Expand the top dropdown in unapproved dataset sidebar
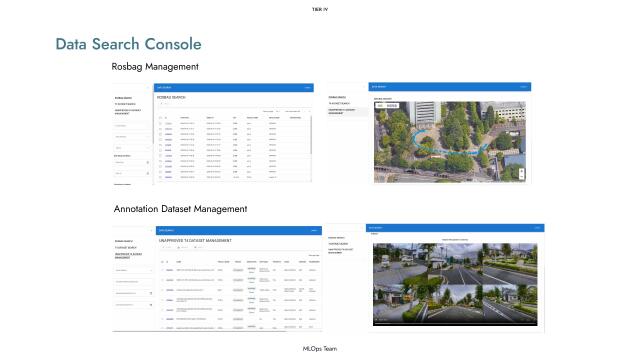The image size is (640, 360). click(x=133, y=270)
